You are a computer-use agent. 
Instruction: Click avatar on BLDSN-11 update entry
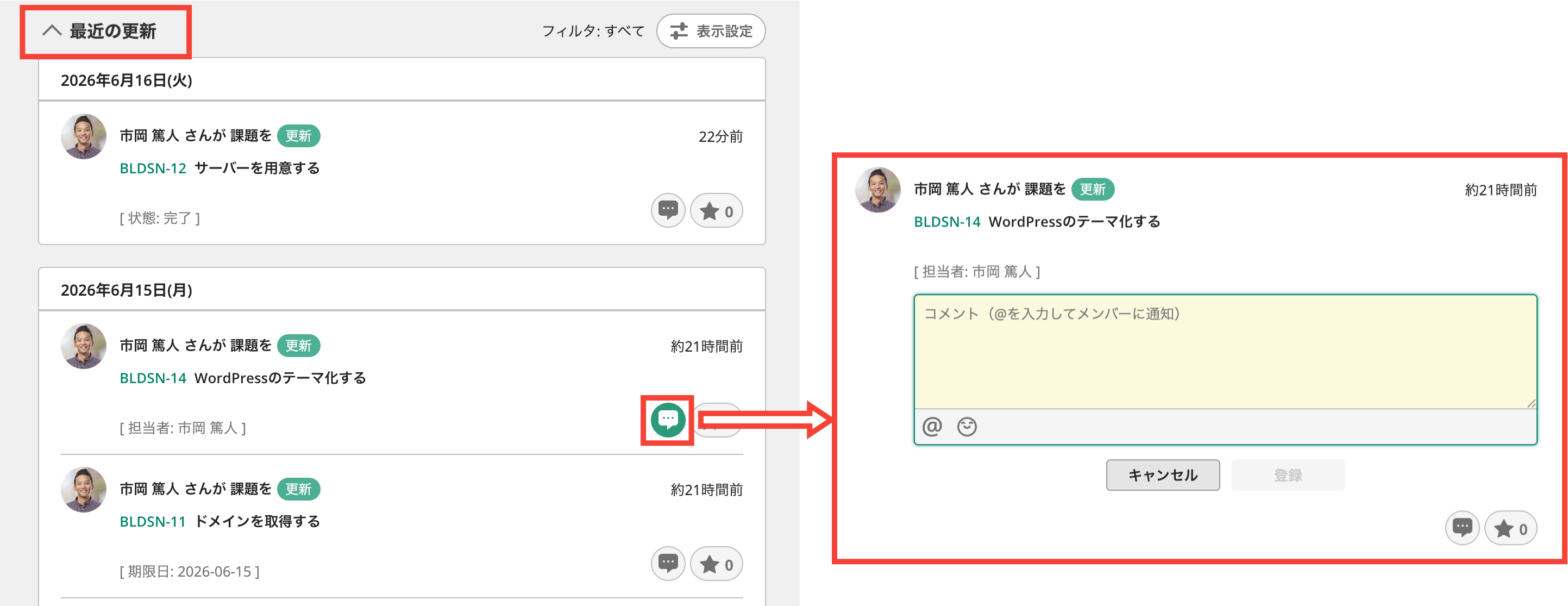83,490
